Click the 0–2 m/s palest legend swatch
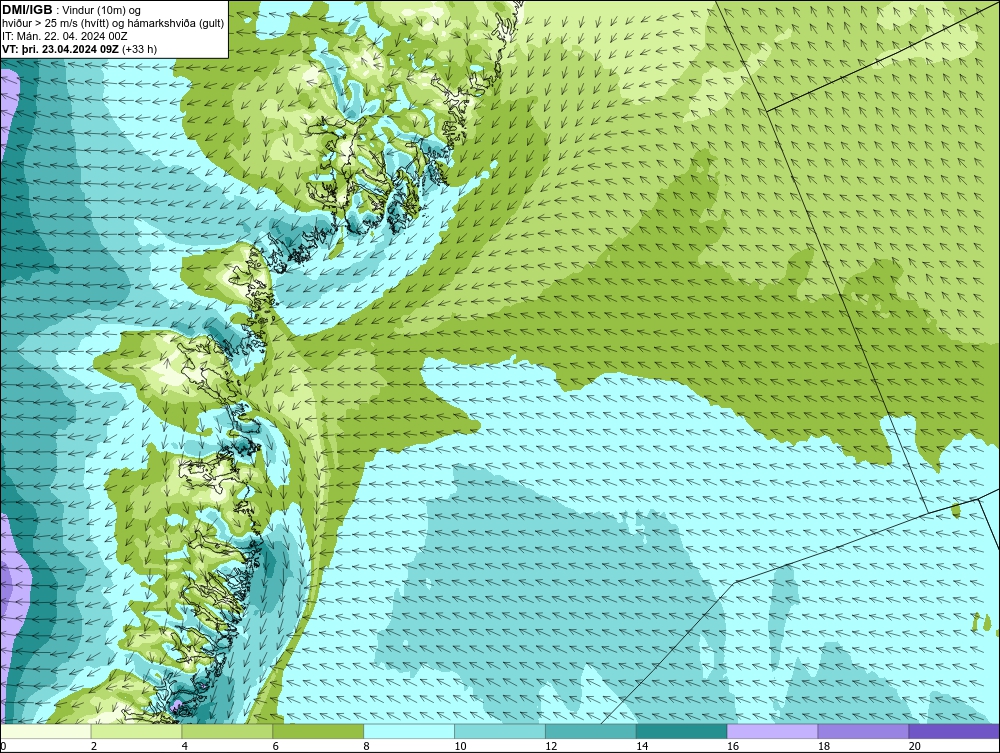The width and height of the screenshot is (1000, 753). click(46, 732)
